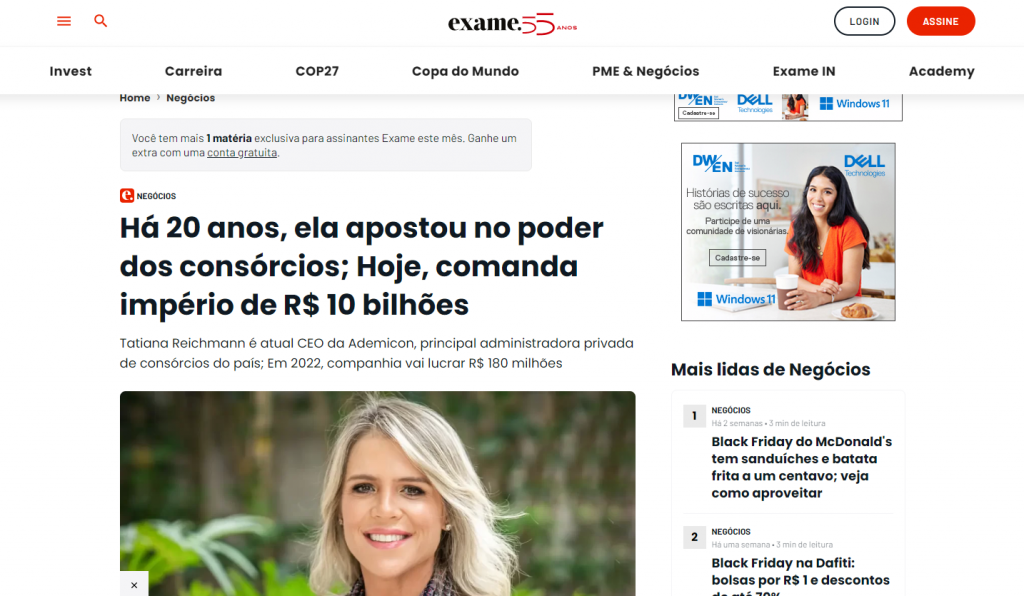Open Copa do Mundo section

click(466, 71)
